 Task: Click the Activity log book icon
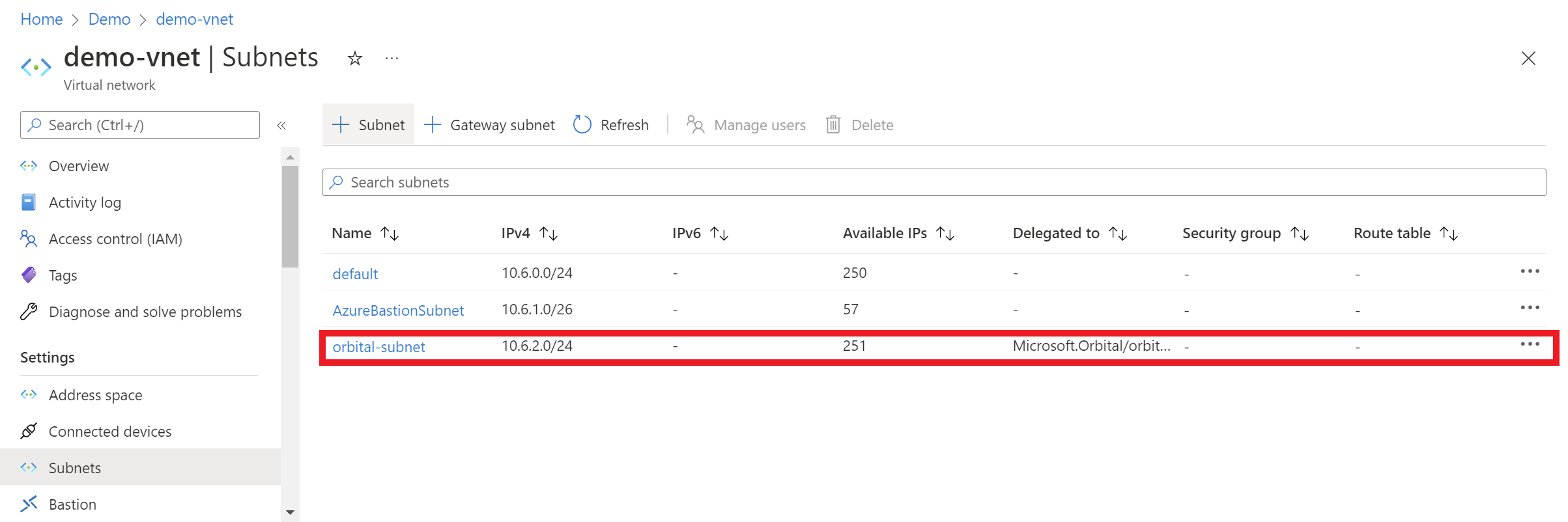click(29, 202)
